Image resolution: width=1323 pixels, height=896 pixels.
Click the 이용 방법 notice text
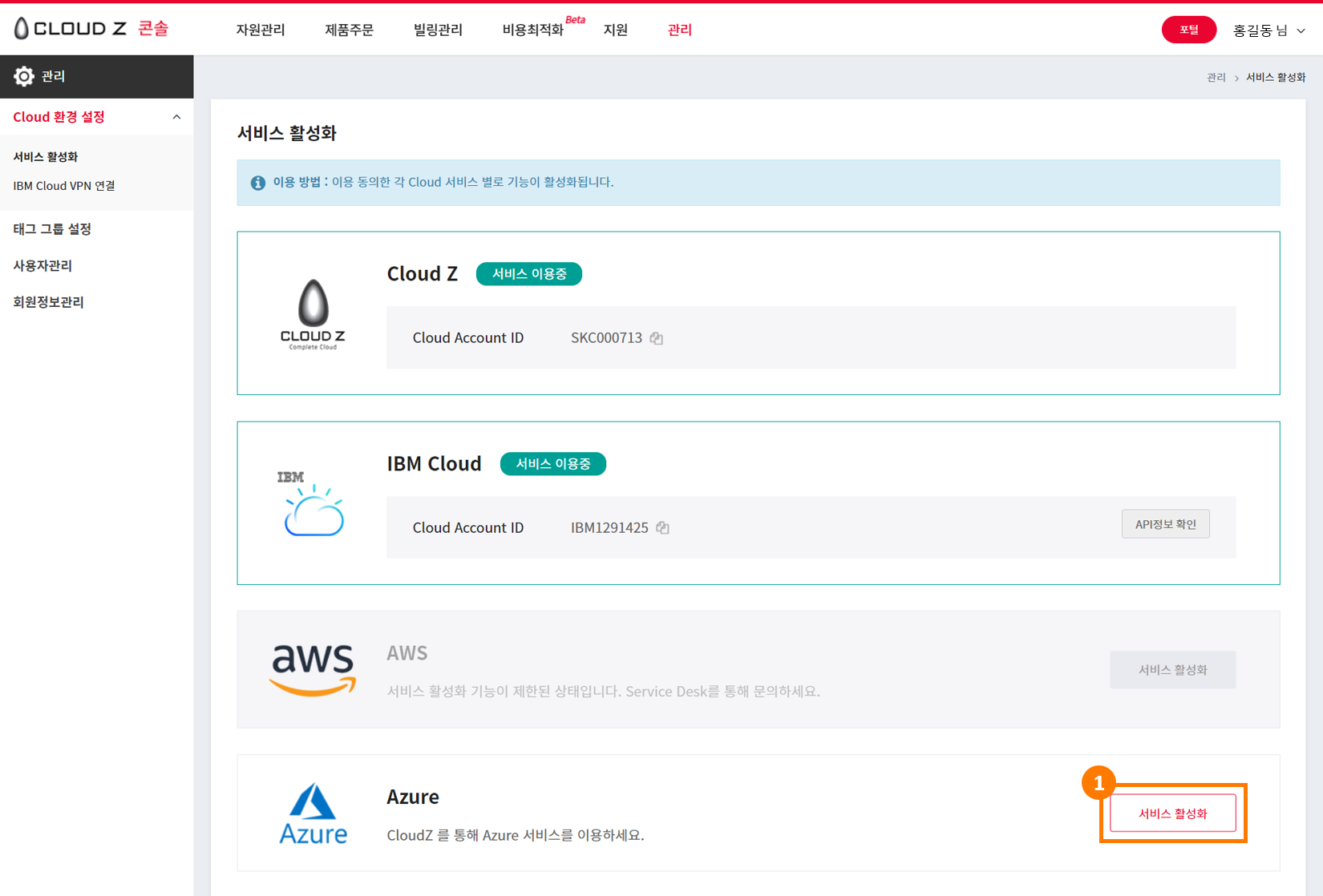443,183
